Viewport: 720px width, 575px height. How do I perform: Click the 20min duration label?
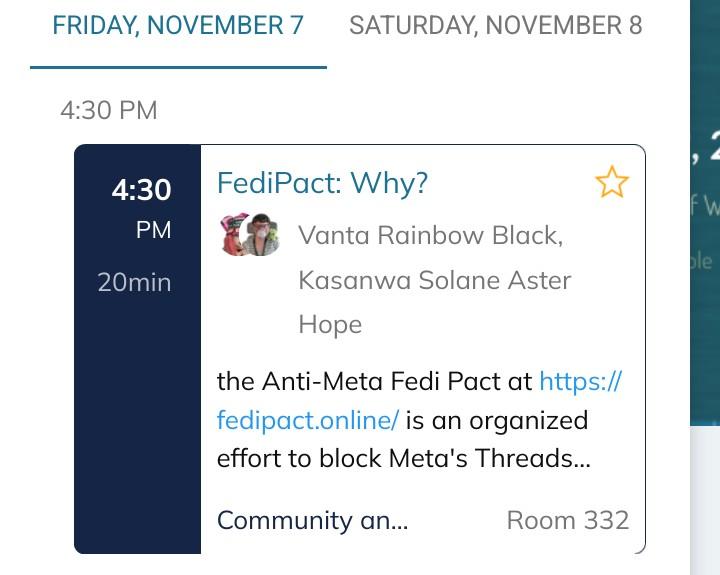coord(134,282)
